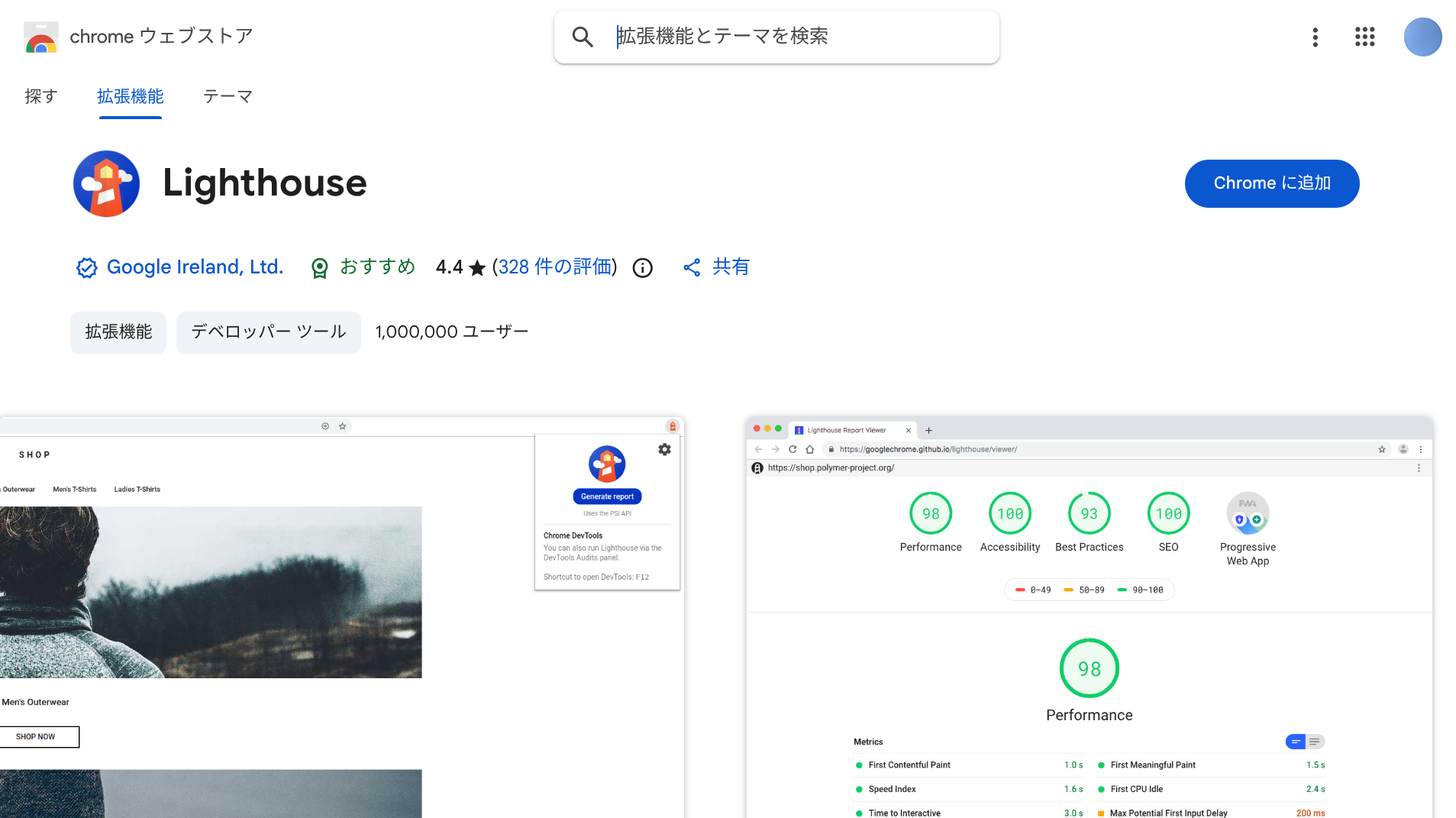The image size is (1456, 818).
Task: Open the three-dot more options menu
Action: (1315, 37)
